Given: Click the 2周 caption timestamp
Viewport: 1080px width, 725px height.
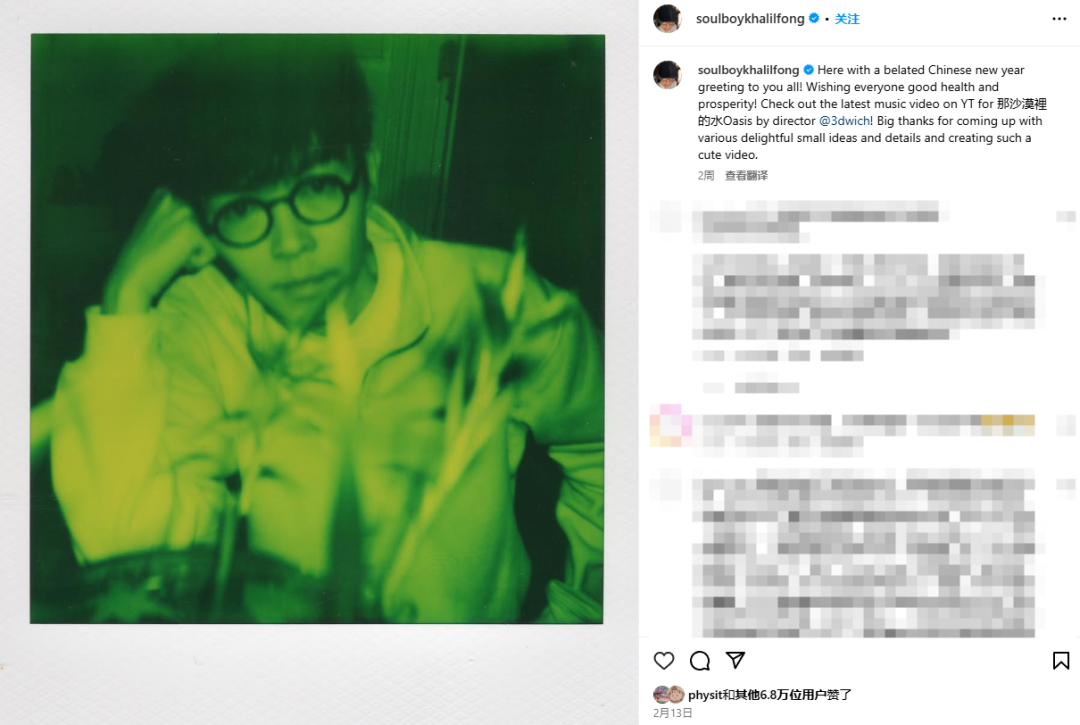Looking at the screenshot, I should click(x=705, y=176).
